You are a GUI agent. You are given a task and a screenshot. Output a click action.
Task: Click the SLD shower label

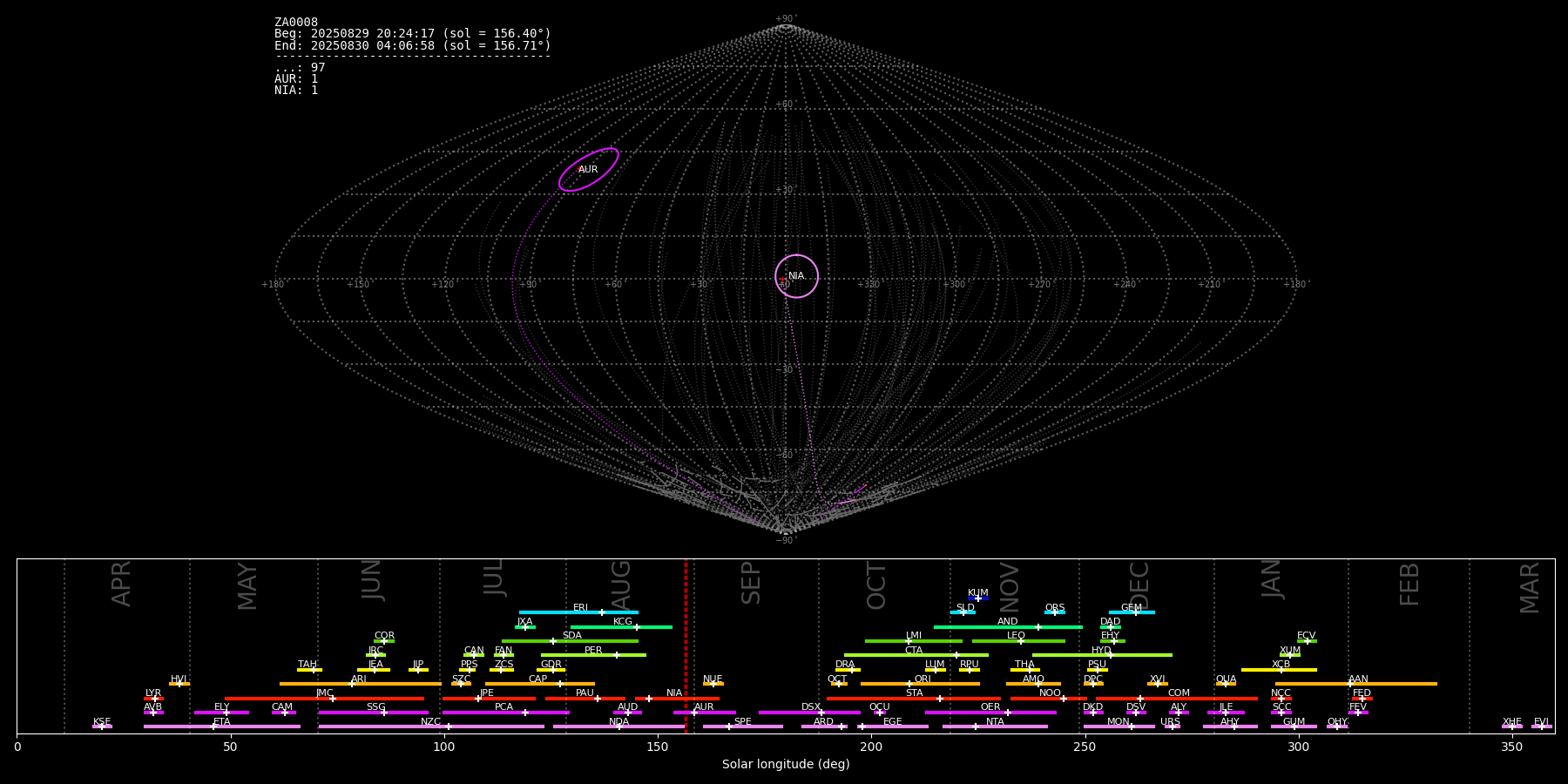[965, 608]
